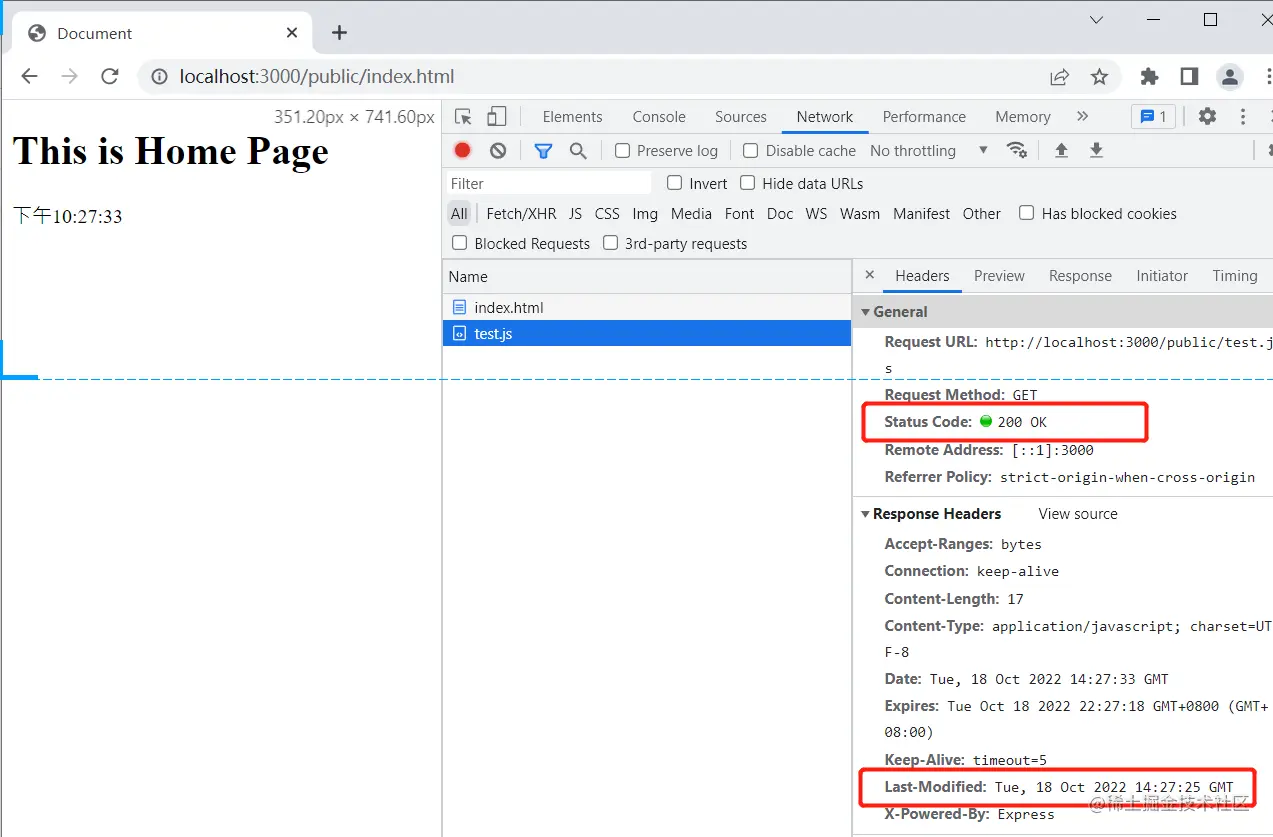Open DevTools three-dot menu

click(1243, 116)
